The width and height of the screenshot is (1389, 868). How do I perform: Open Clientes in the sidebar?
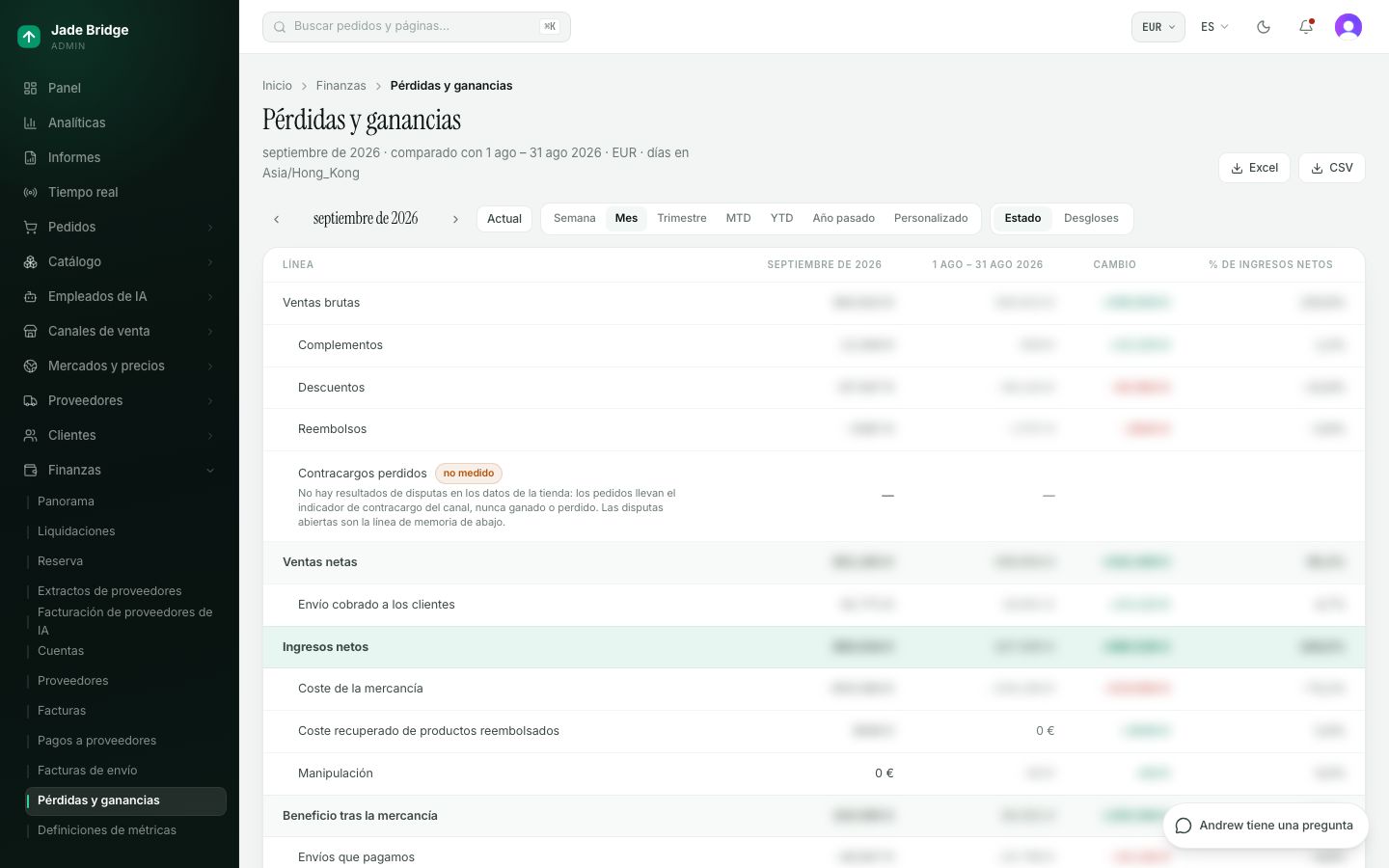click(x=120, y=435)
